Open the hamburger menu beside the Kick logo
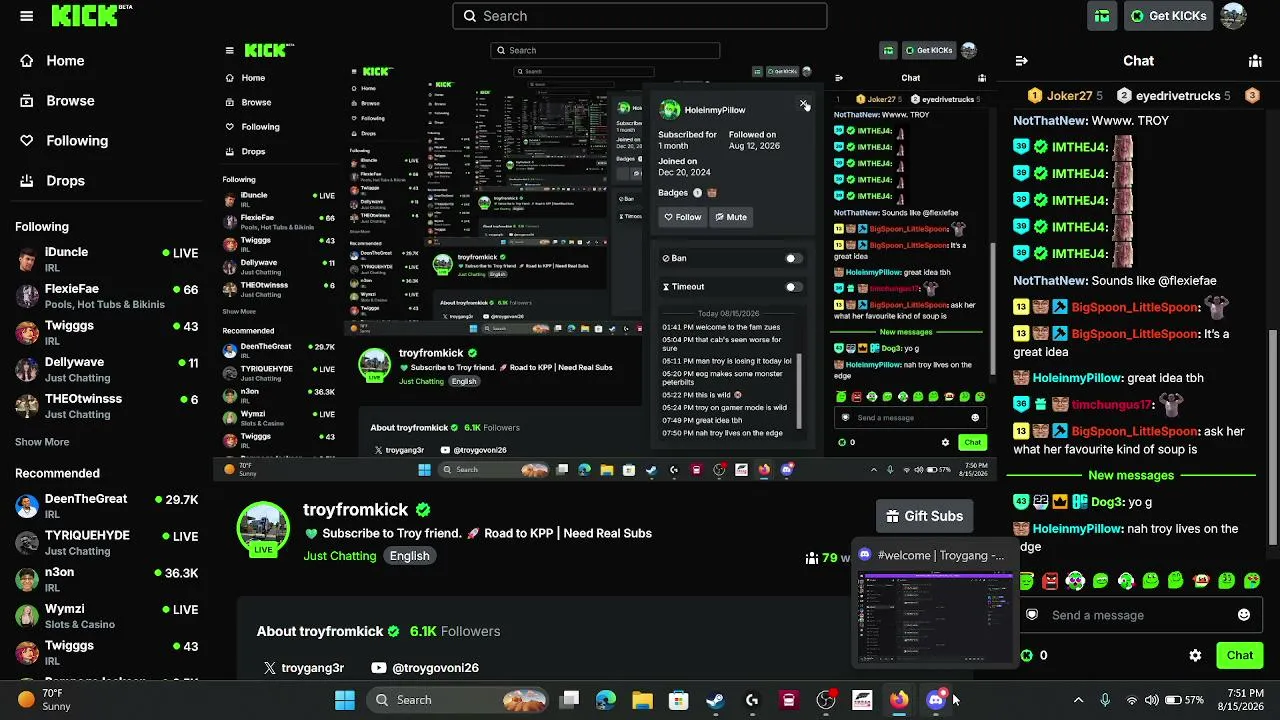 point(27,16)
